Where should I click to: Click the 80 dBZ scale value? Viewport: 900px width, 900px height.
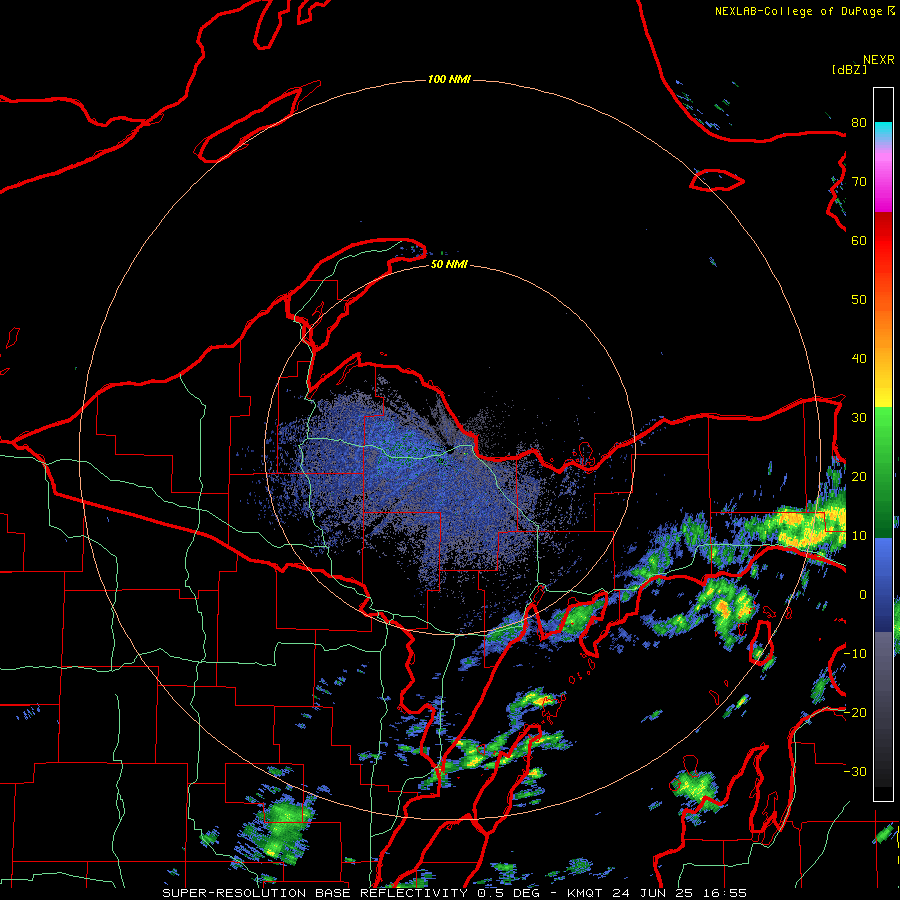pyautogui.click(x=859, y=123)
